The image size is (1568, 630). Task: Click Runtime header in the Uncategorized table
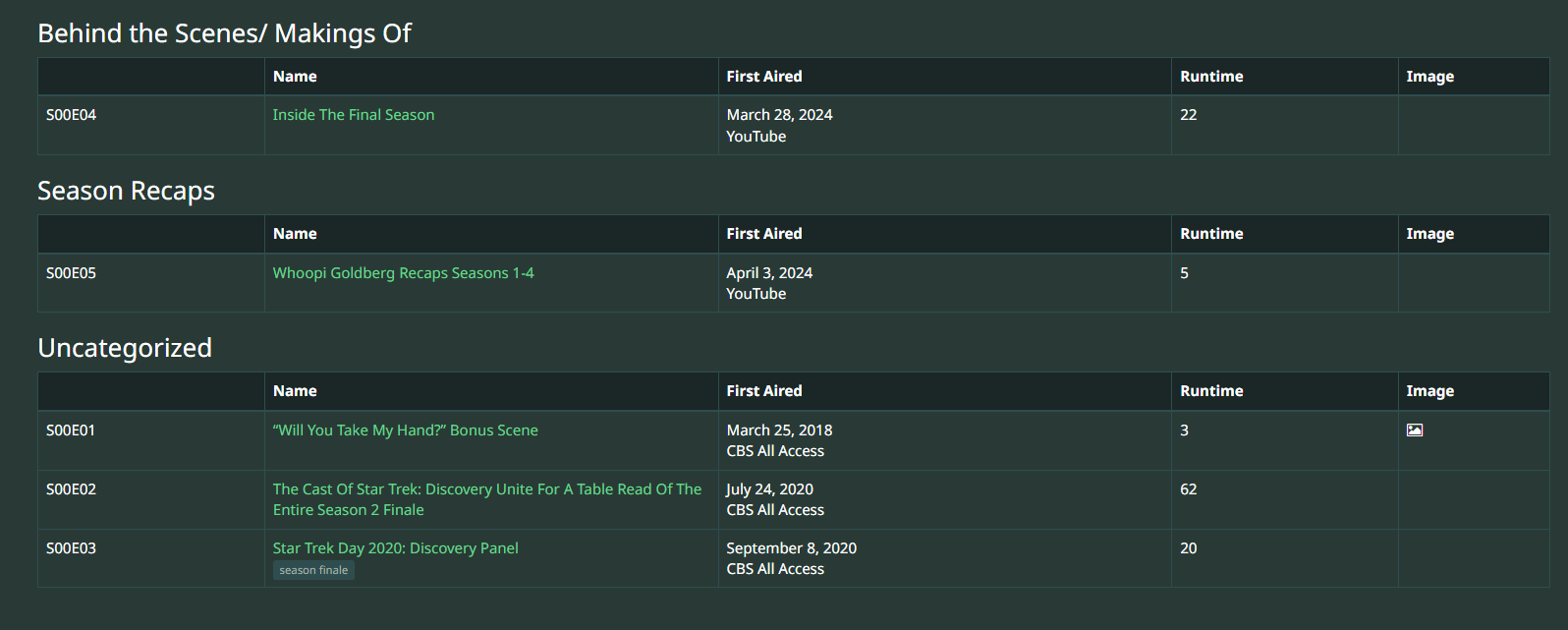(x=1211, y=391)
